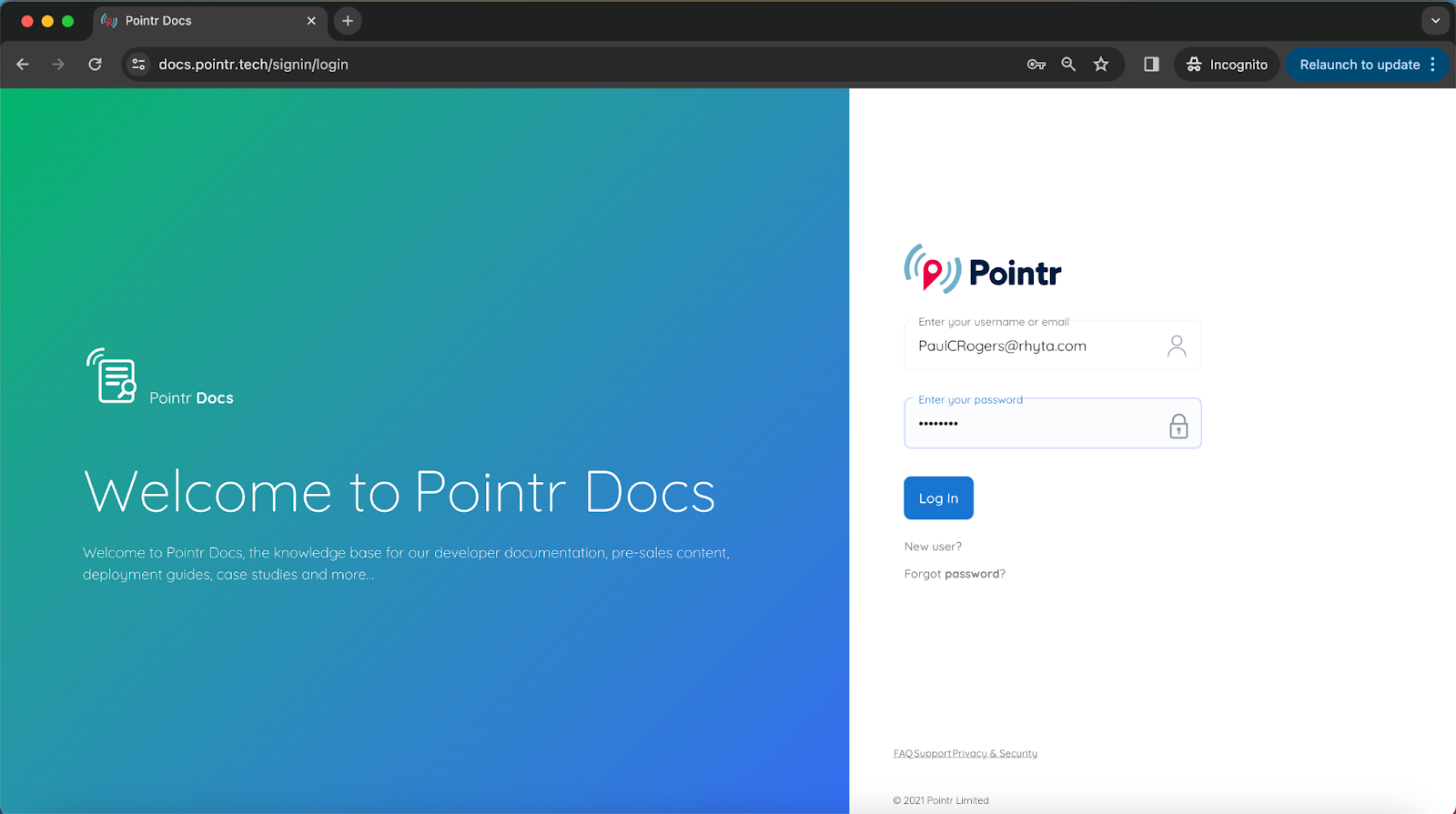The height and width of the screenshot is (814, 1456).
Task: Bookmark this page with the star
Action: coord(1101,65)
